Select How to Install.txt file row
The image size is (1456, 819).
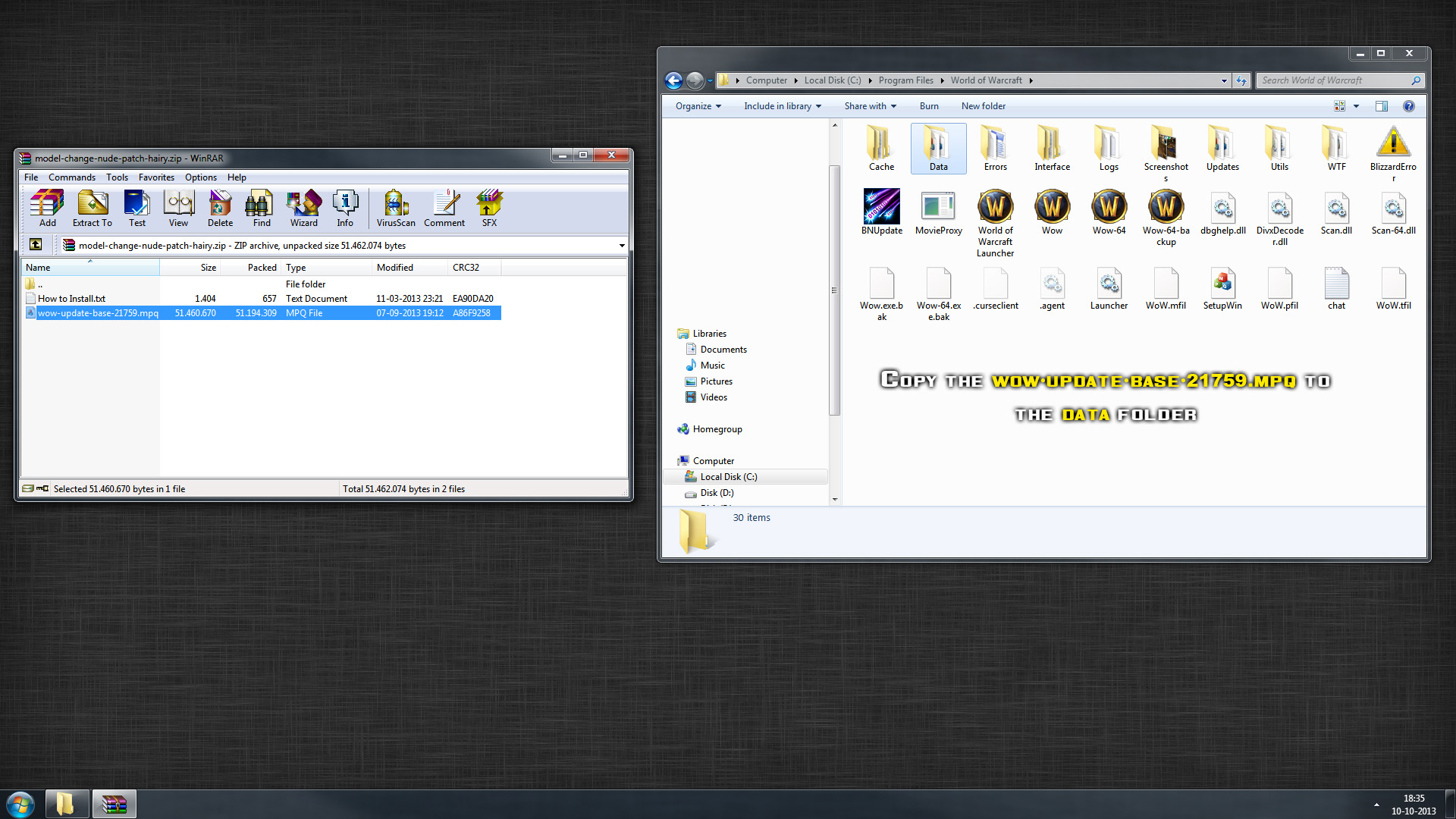point(262,299)
